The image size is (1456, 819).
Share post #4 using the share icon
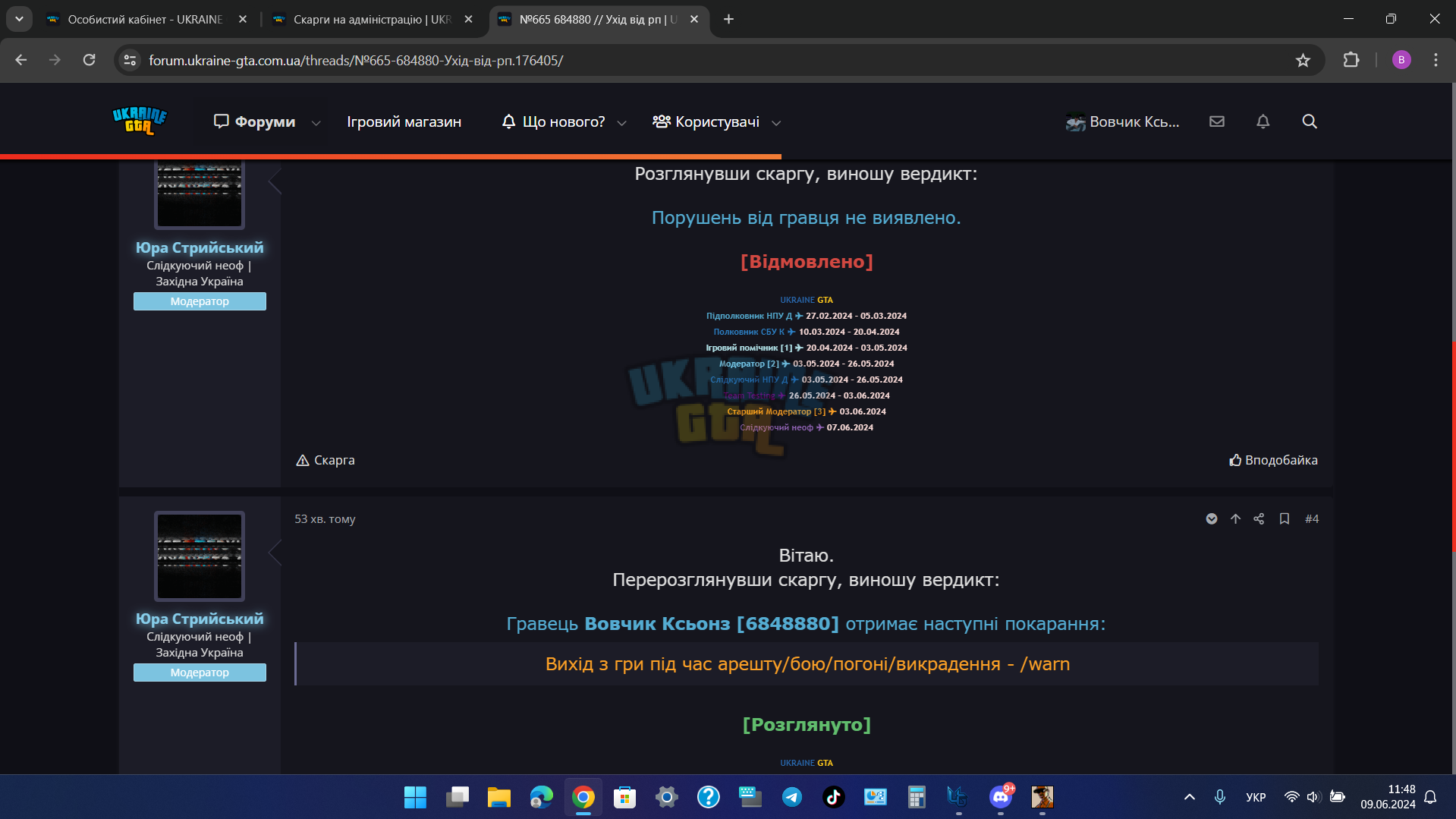[x=1259, y=518]
